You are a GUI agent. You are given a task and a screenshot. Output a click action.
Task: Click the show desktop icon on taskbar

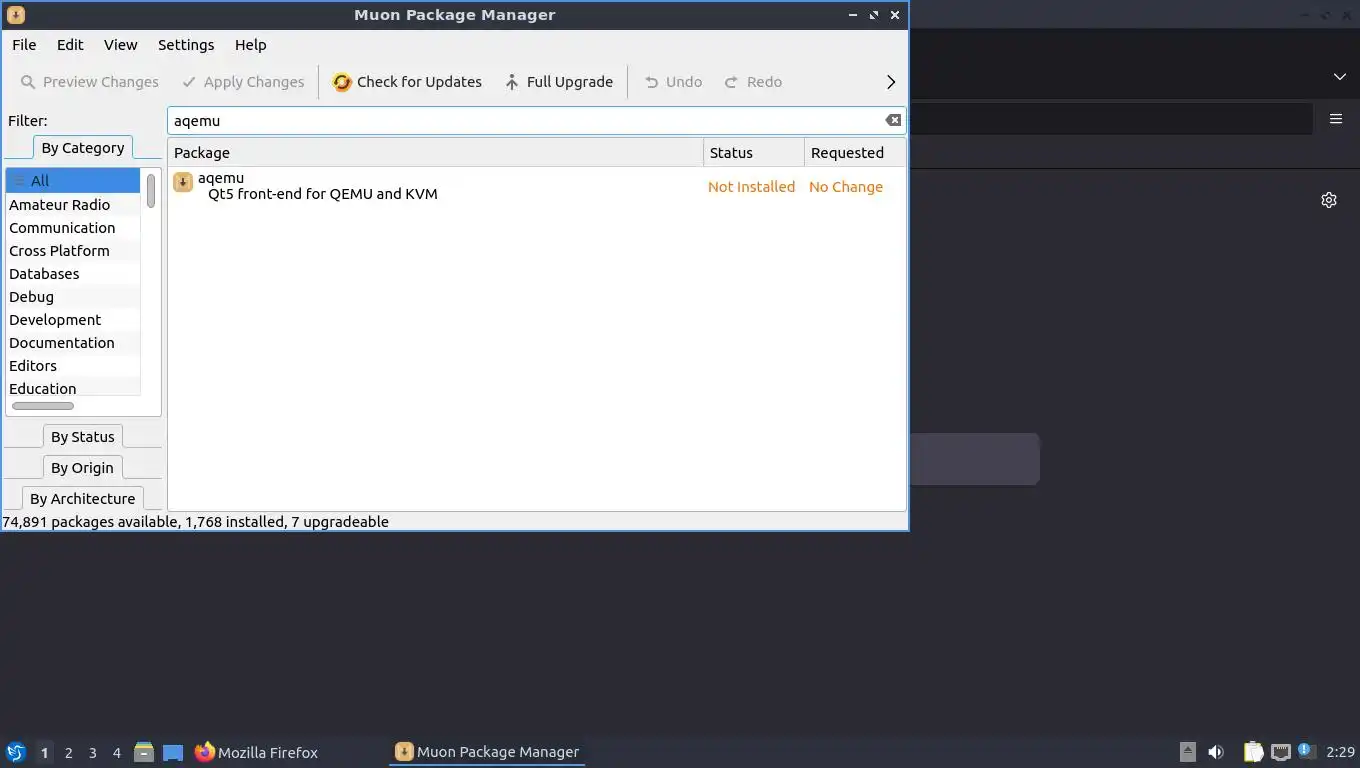(173, 752)
